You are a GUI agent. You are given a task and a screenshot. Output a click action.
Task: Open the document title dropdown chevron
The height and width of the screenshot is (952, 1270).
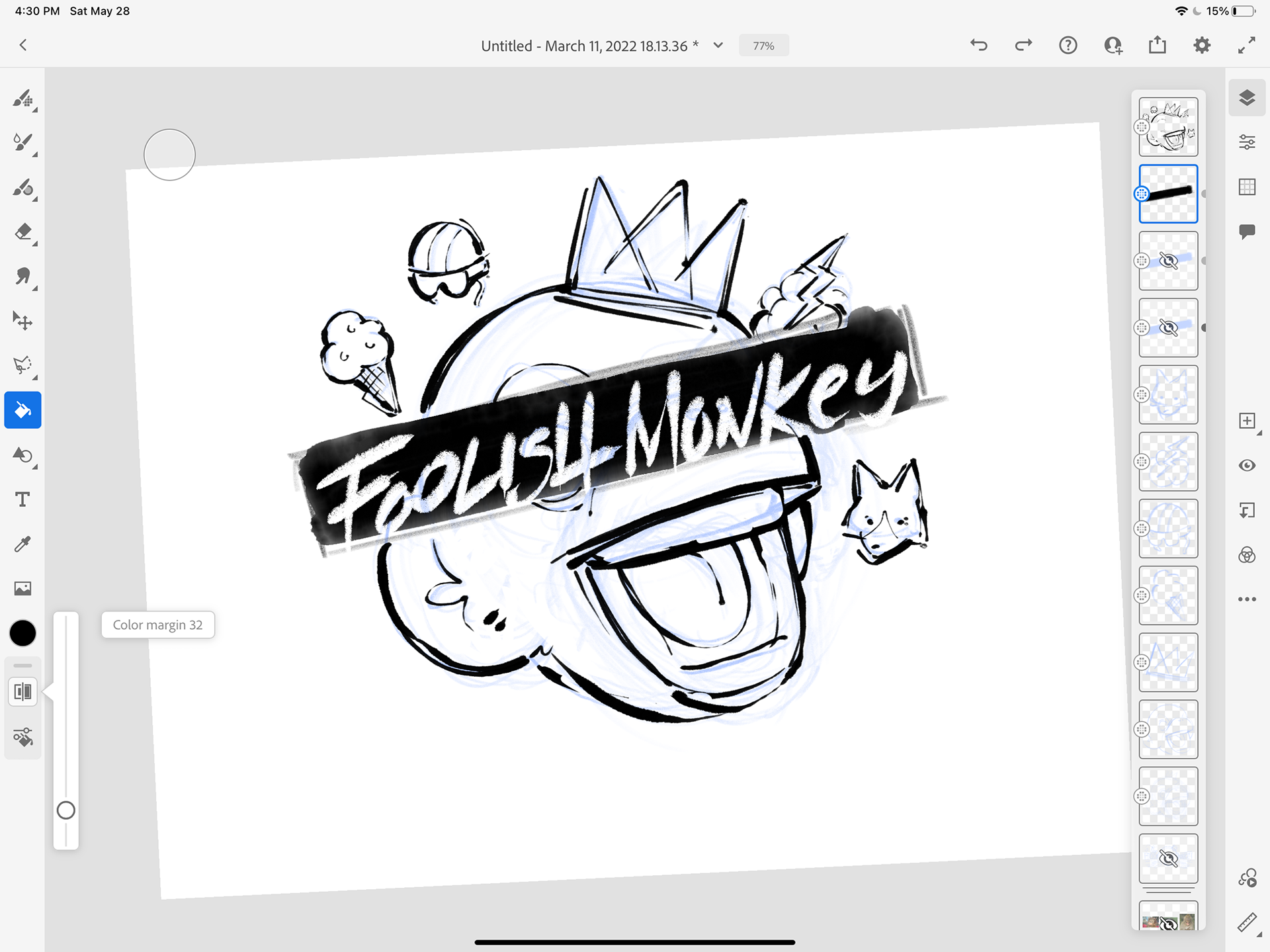point(718,45)
